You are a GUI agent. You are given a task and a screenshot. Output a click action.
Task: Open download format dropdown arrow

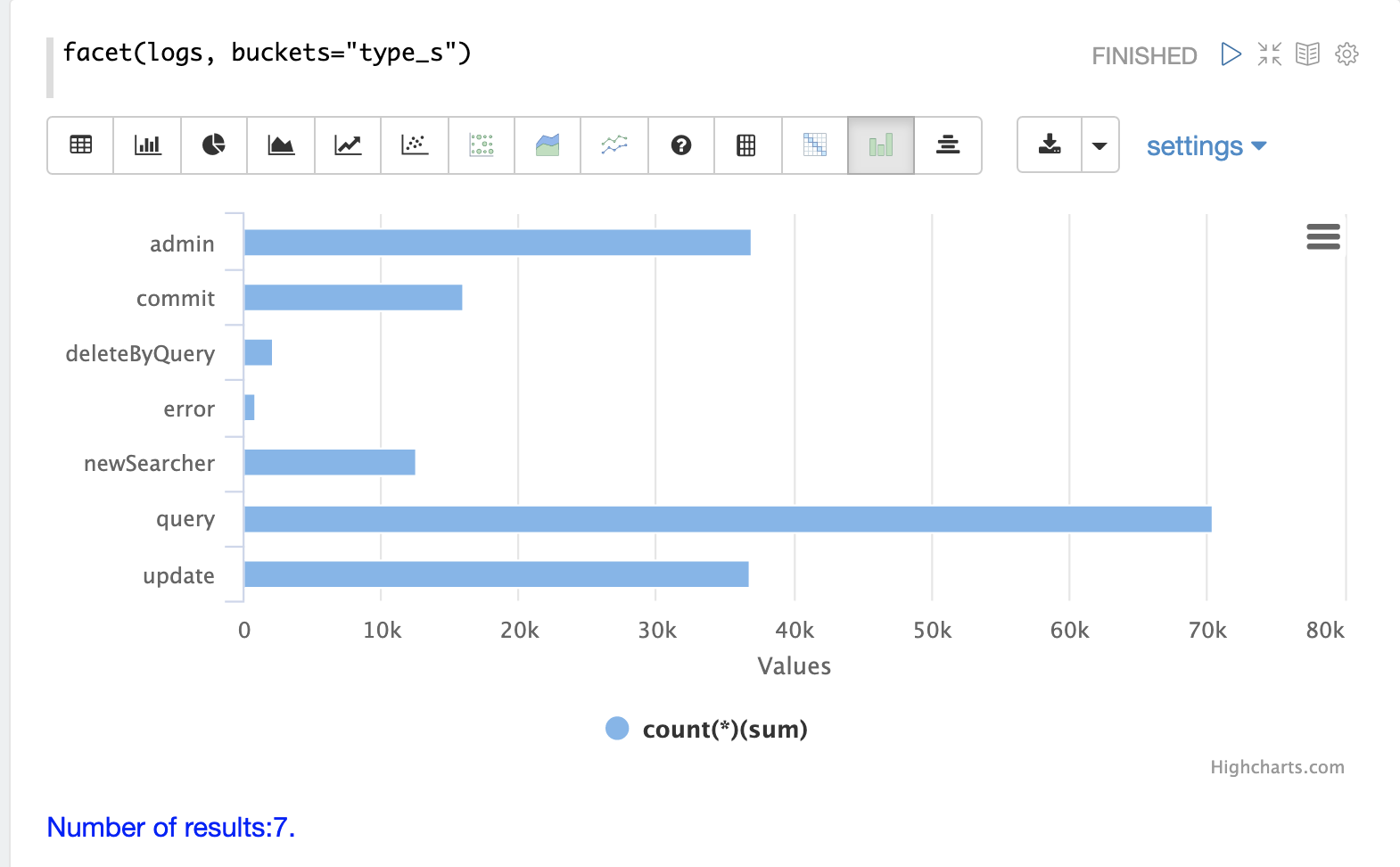[x=1099, y=144]
